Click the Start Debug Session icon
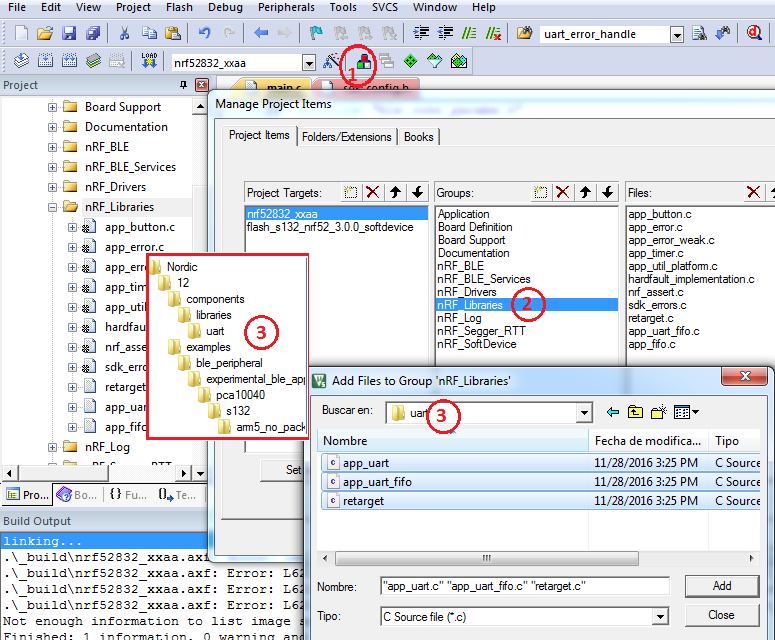 (x=754, y=34)
